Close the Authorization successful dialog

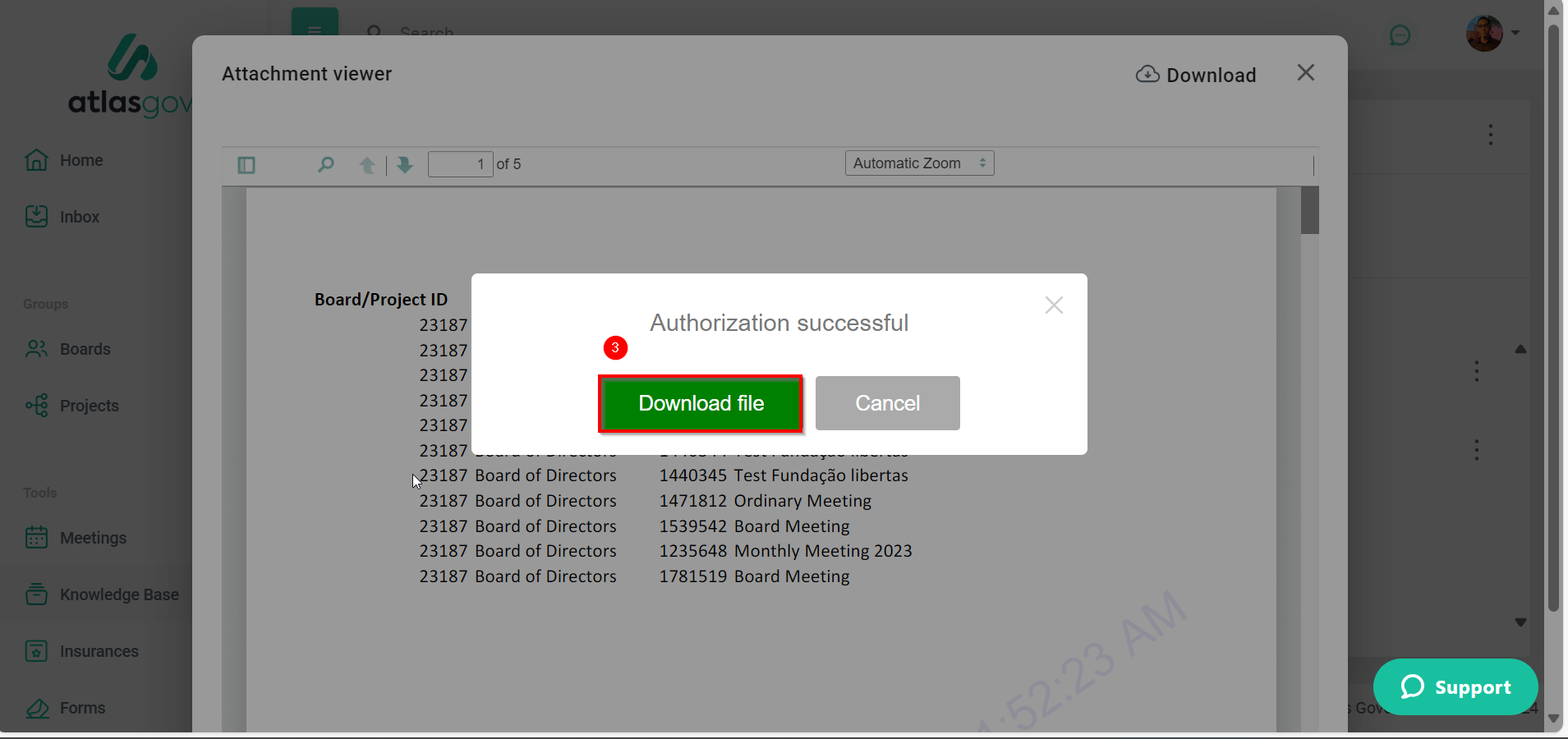click(x=1054, y=305)
